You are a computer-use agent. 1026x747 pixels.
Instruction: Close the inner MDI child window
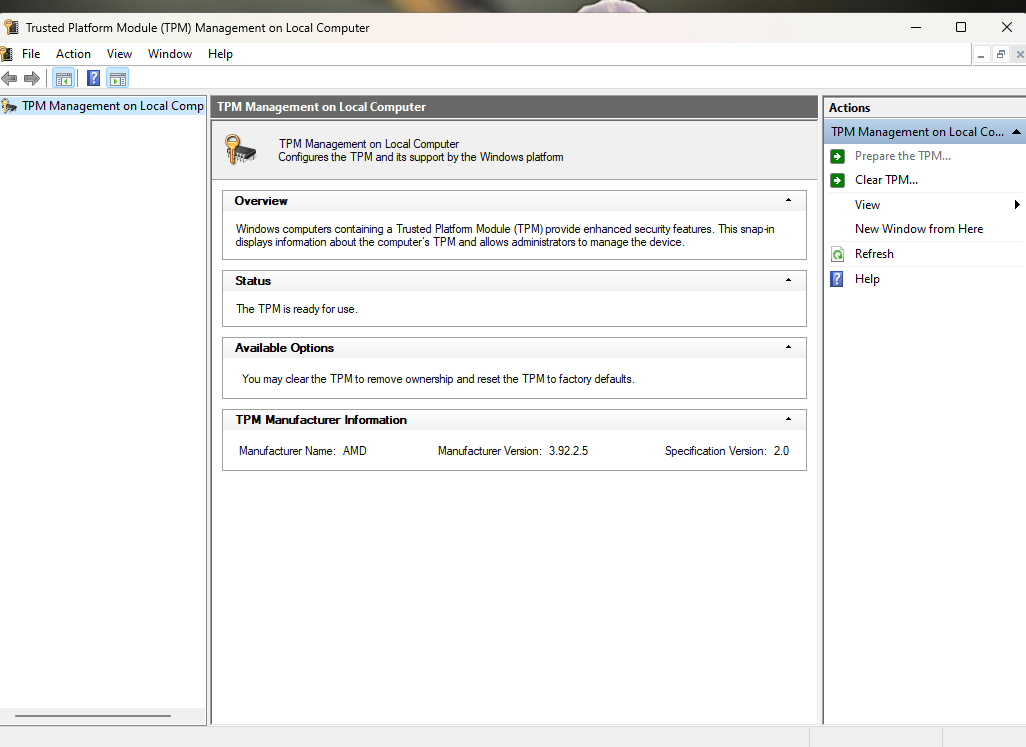[1019, 55]
